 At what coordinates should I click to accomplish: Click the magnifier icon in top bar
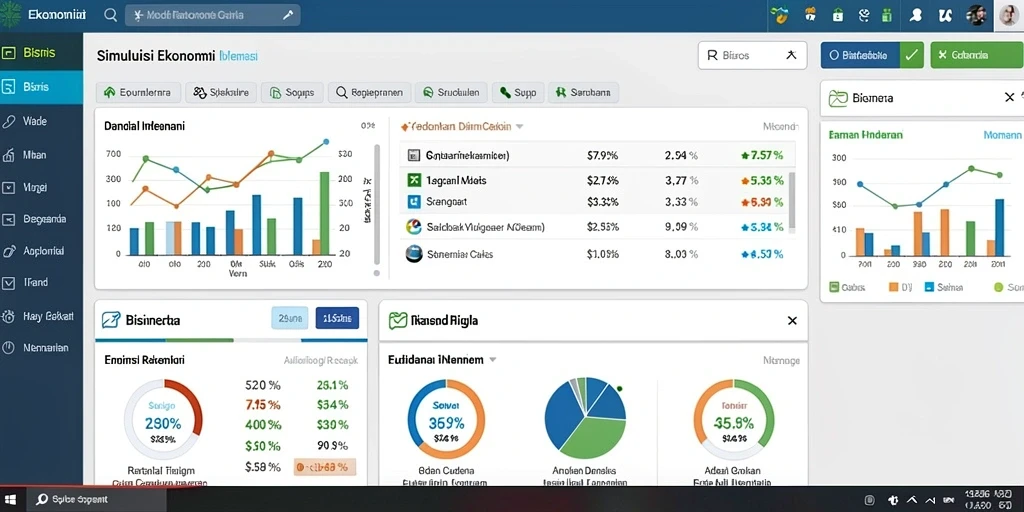point(111,15)
